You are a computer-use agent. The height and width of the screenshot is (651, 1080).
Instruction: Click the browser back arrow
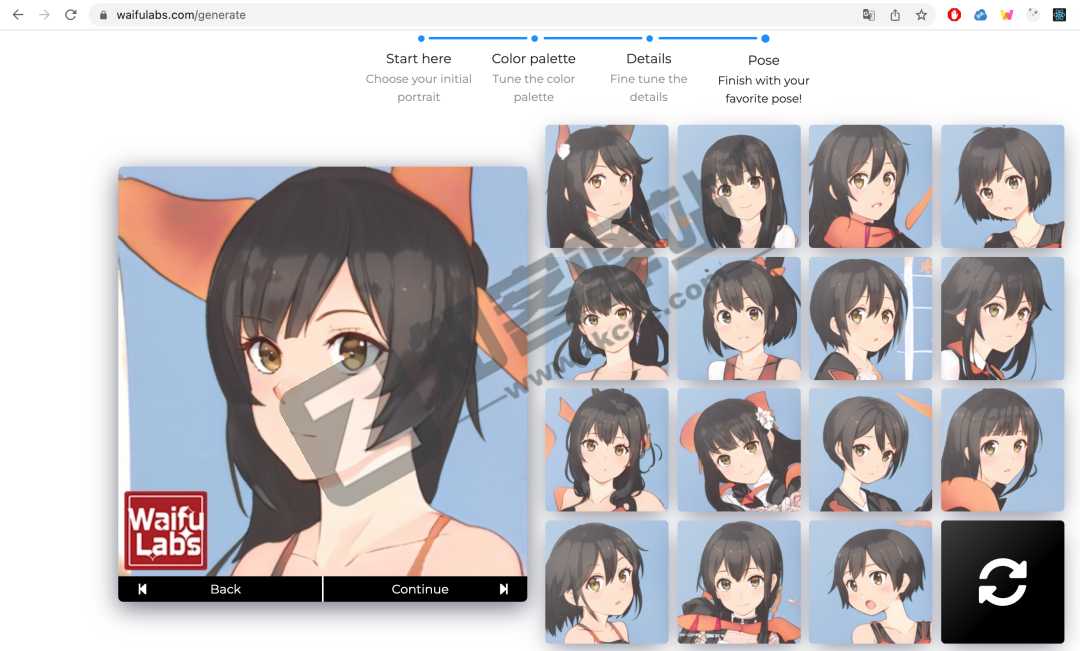(x=17, y=14)
